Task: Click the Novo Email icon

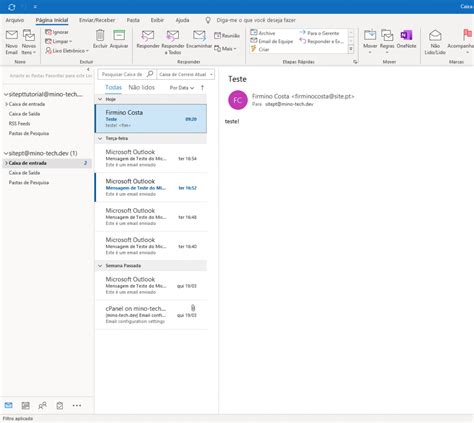Action: click(12, 35)
